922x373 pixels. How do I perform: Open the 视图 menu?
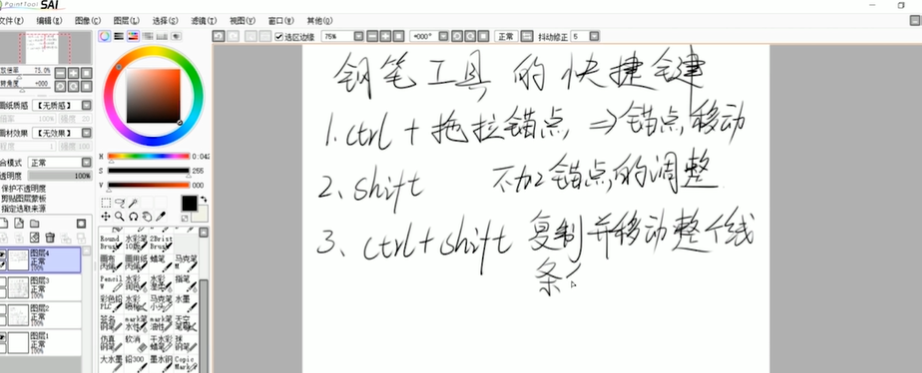[242, 21]
